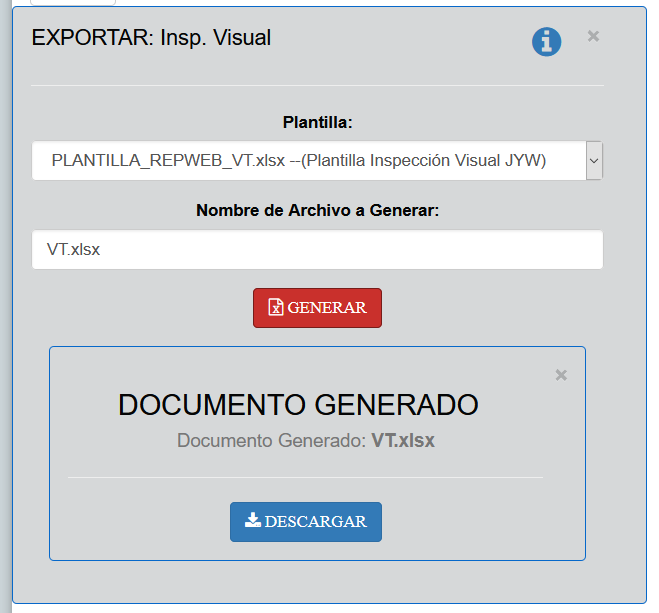Close the EXPORTAR dialog with the X
Image resolution: width=659 pixels, height=613 pixels.
click(x=593, y=36)
